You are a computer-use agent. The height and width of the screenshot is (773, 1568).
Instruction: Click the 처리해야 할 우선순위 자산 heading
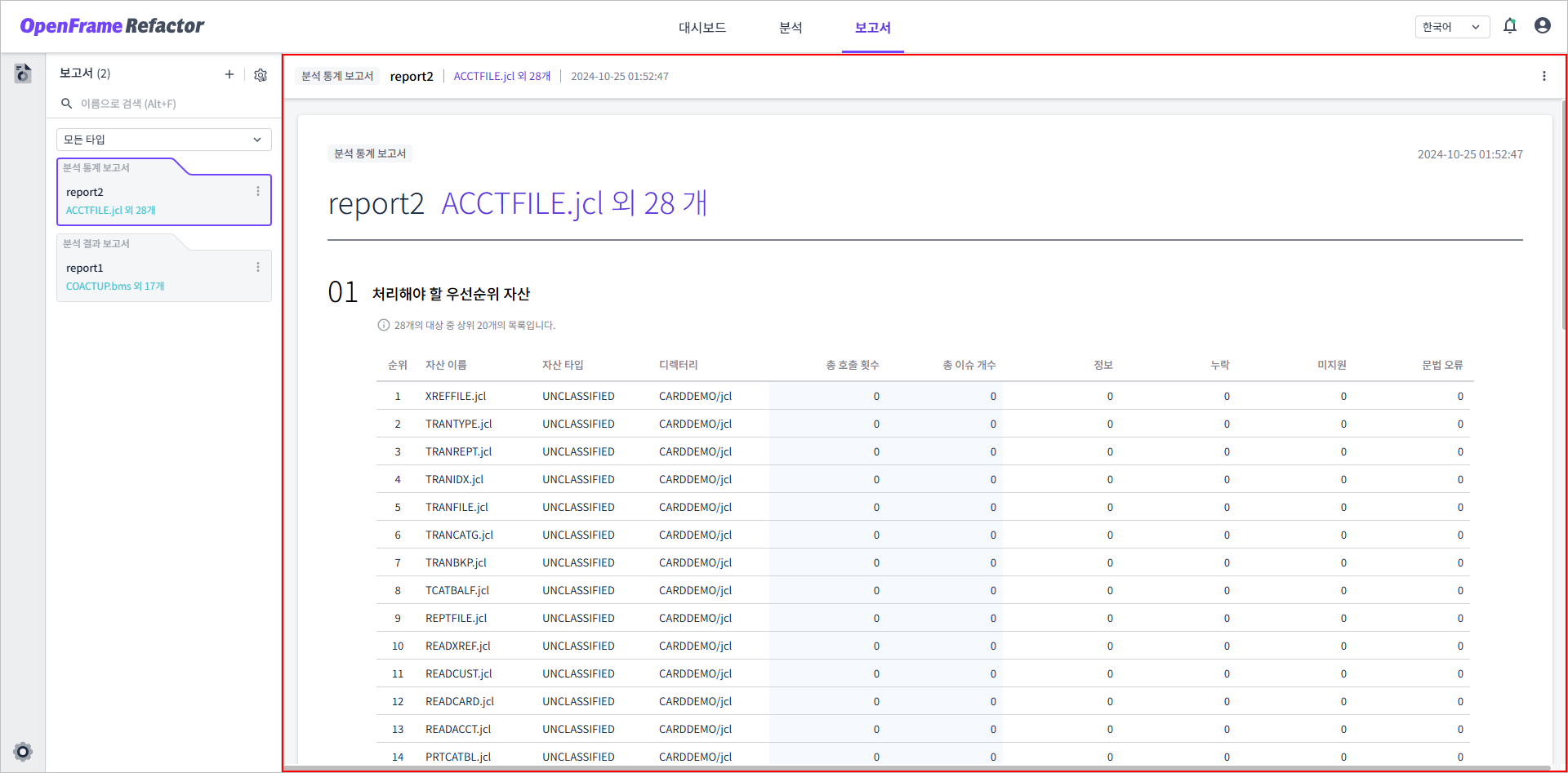pyautogui.click(x=451, y=294)
